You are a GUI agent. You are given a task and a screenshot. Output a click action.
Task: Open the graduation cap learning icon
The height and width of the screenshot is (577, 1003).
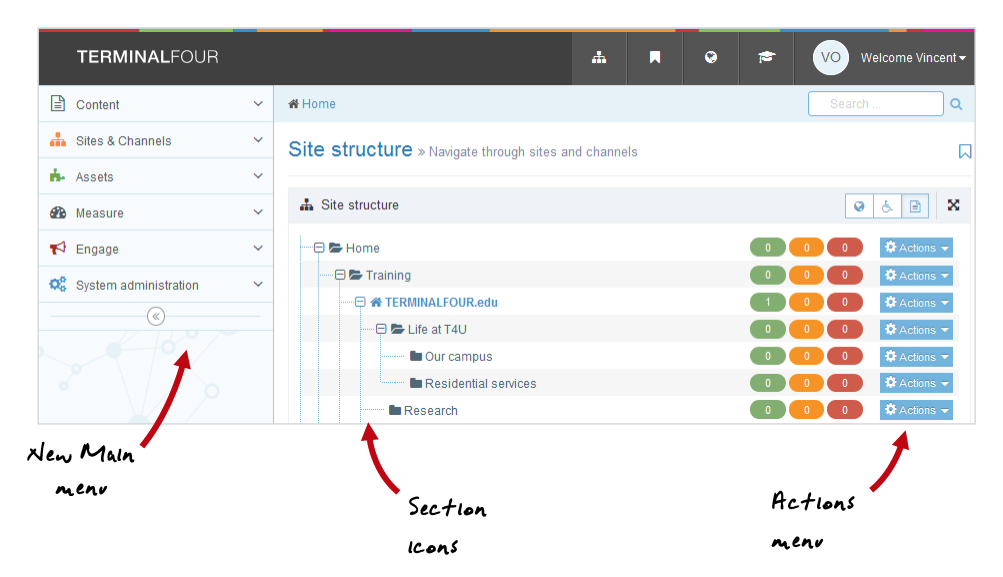766,58
